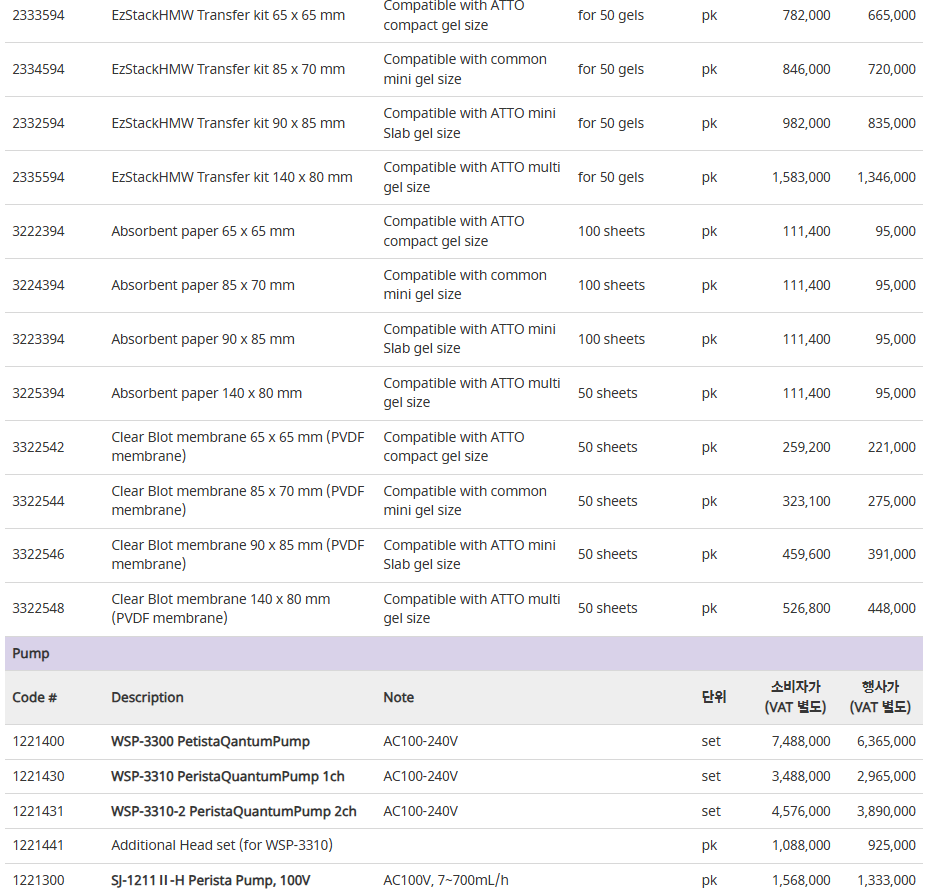Screen dimensions: 927x894
Task: Open WSP-3310 PeristaQuantumPump 1ch item
Action: pos(228,776)
